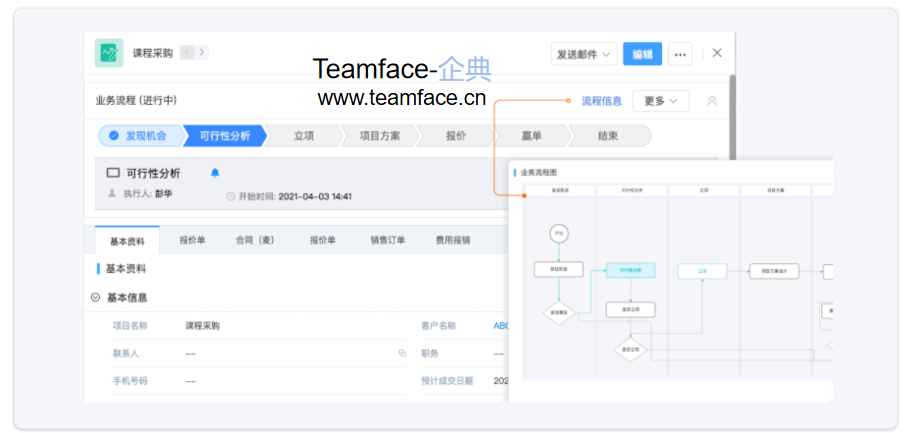The image size is (922, 433).
Task: Open the three-dot more actions menu
Action: tap(680, 54)
